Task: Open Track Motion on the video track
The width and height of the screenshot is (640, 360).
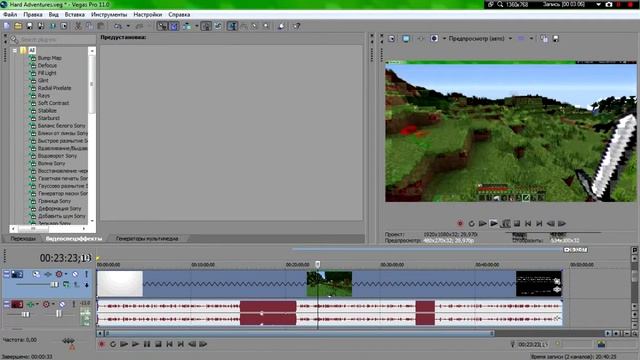Action: click(36, 274)
